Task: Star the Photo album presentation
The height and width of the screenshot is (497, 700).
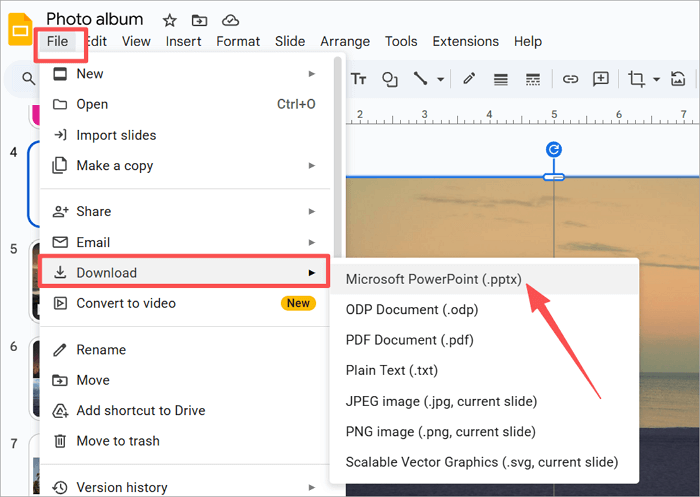Action: pyautogui.click(x=169, y=20)
